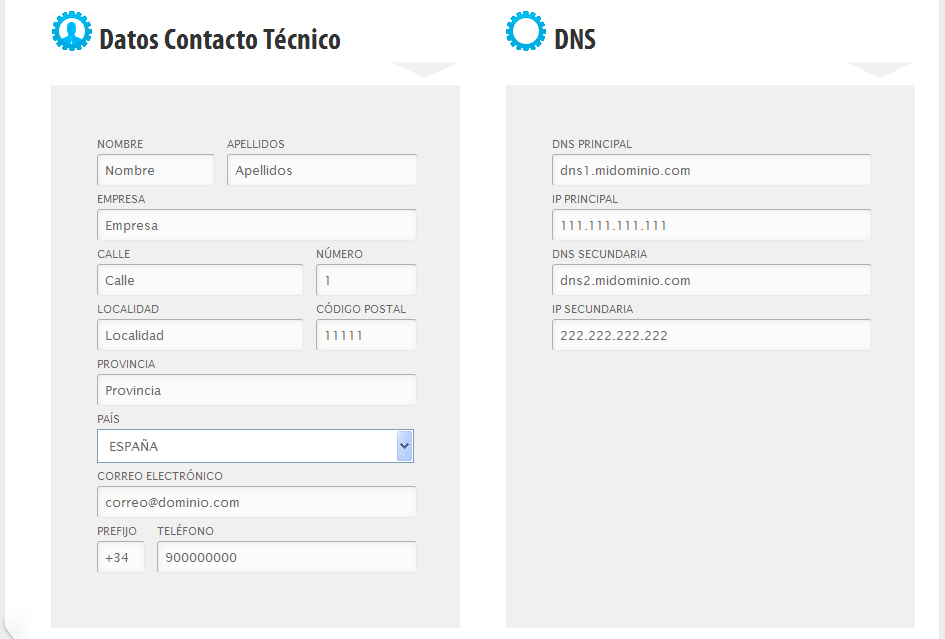The width and height of the screenshot is (945, 639).
Task: Click the Prefijo +34 field
Action: coord(121,557)
